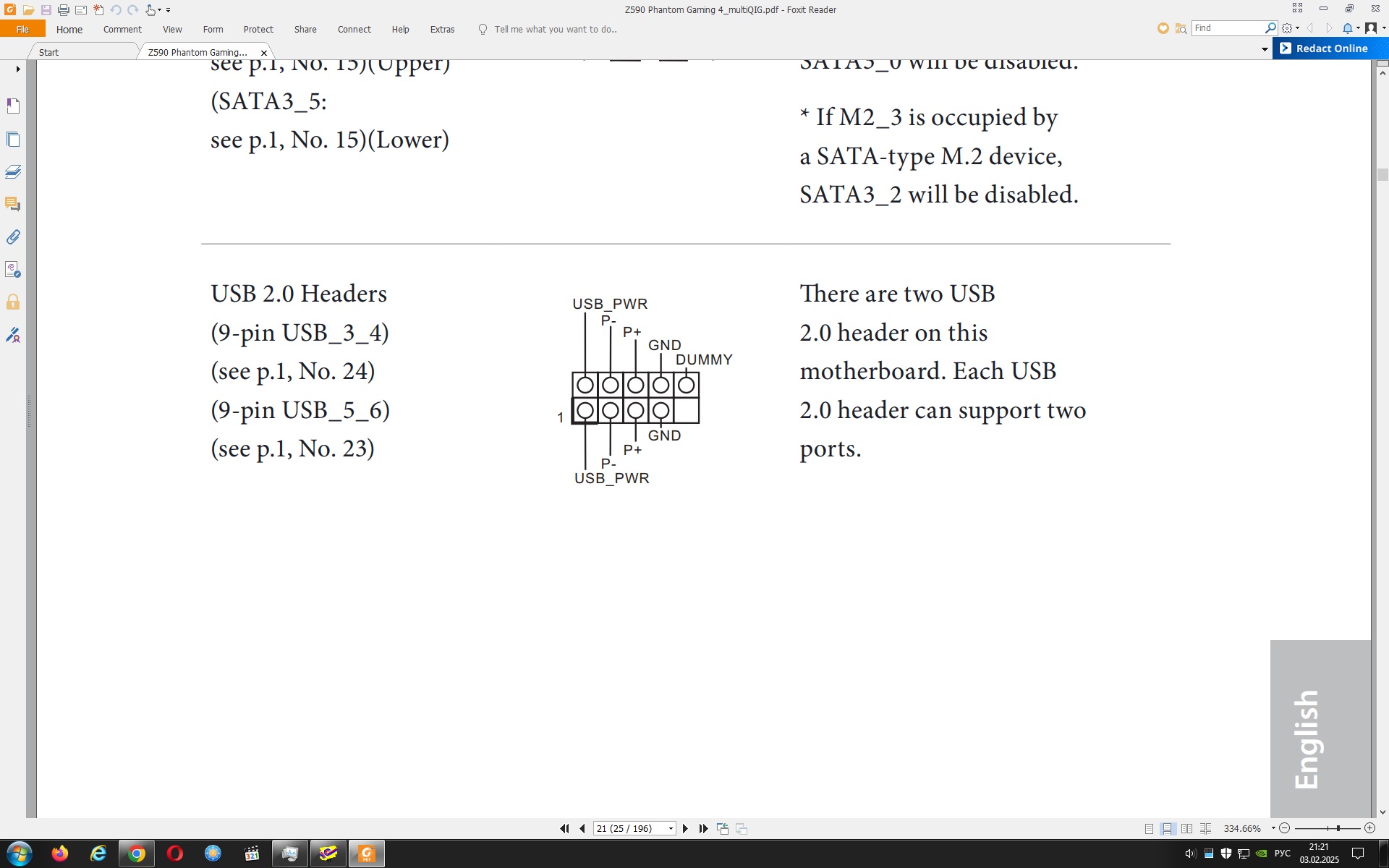Screen dimensions: 1389x868
Task: Enable single page view mode
Action: click(x=1149, y=828)
